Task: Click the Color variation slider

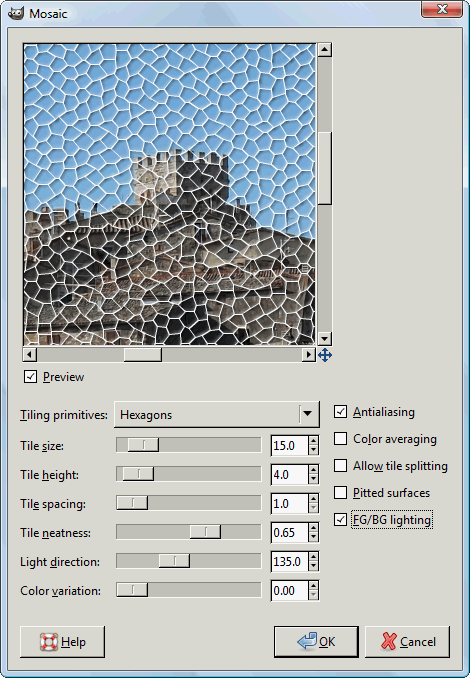Action: click(x=189, y=590)
